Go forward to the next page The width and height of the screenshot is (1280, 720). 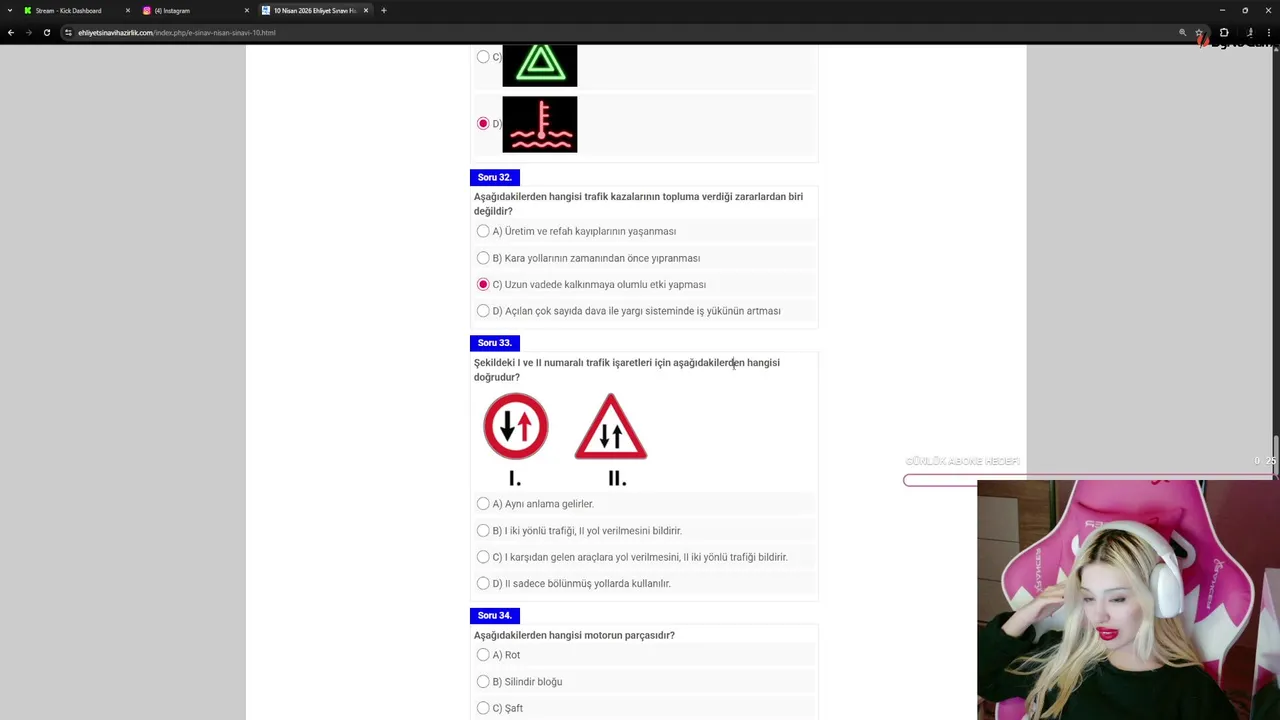click(x=28, y=32)
